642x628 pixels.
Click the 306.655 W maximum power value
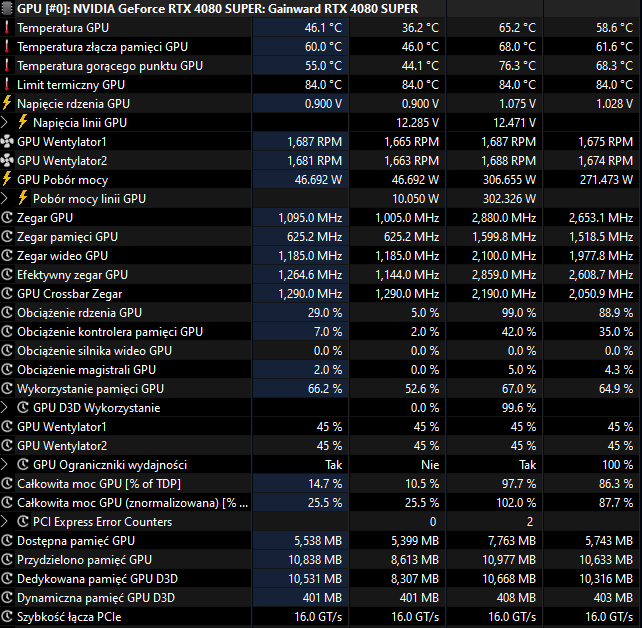click(509, 180)
